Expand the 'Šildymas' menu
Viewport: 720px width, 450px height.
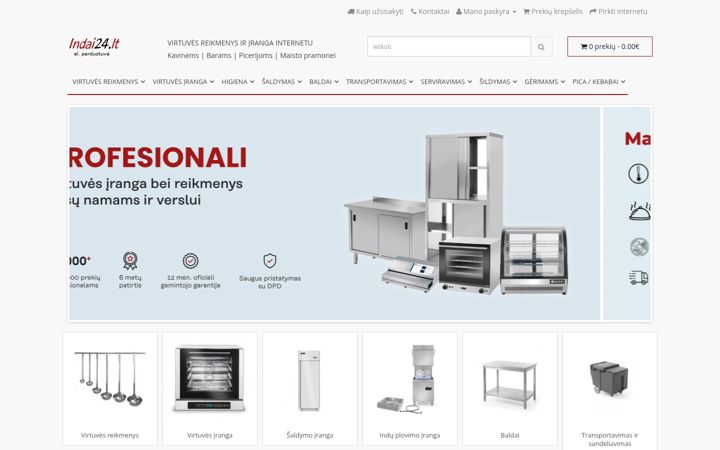pos(498,82)
